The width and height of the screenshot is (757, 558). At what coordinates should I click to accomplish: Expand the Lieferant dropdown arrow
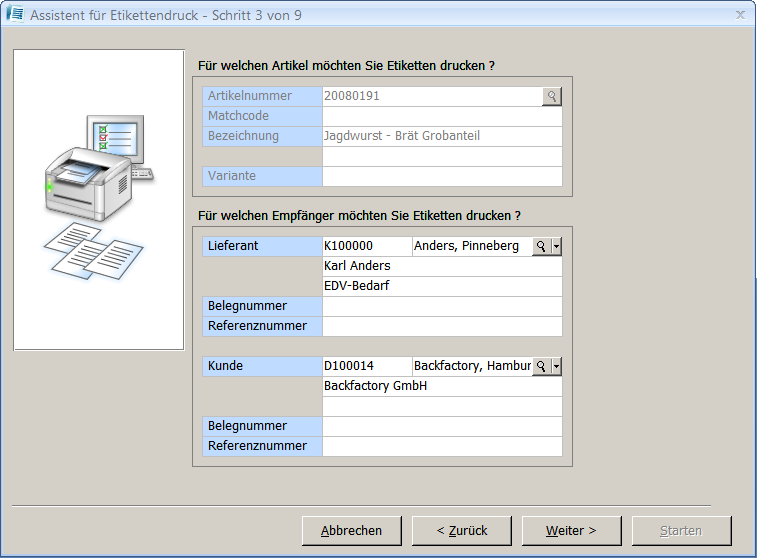(x=557, y=246)
